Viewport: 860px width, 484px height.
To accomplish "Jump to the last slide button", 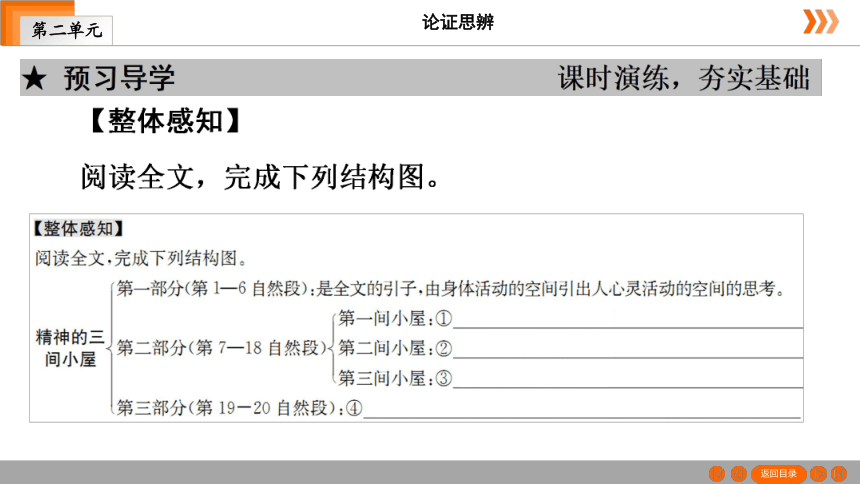I will pos(839,474).
